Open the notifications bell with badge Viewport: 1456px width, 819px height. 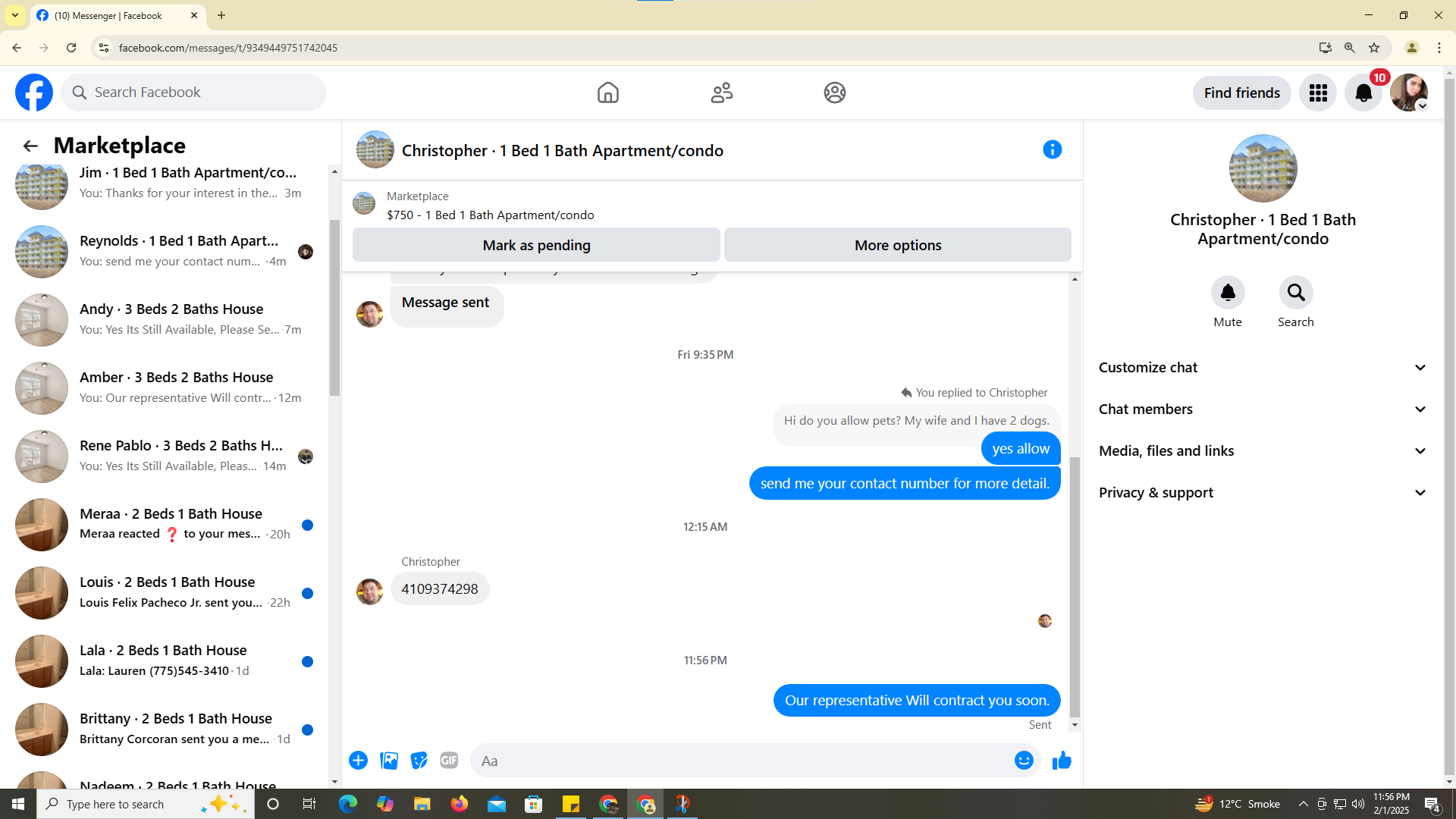[1363, 93]
